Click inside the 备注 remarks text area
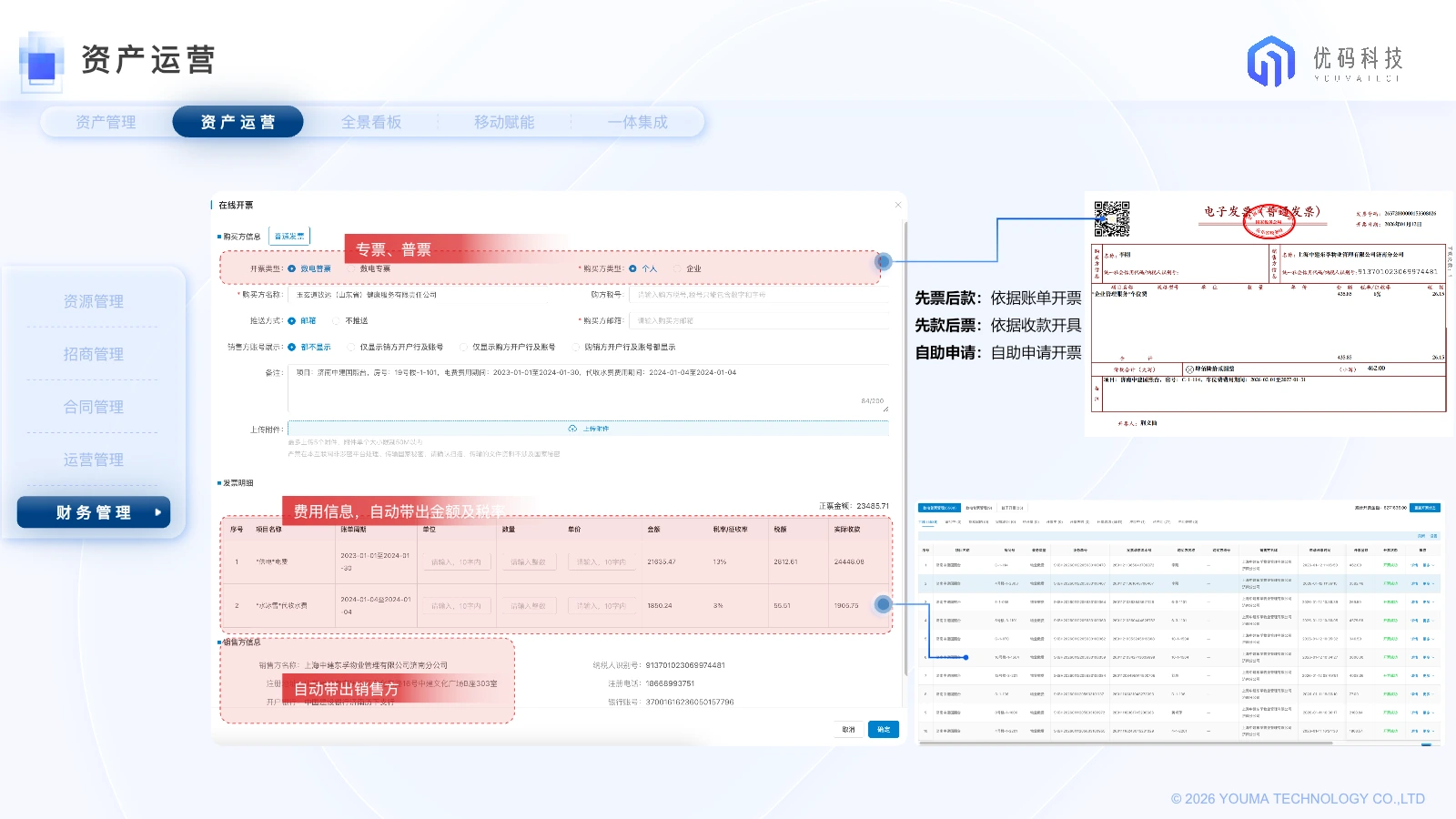This screenshot has width=1456, height=819. [x=588, y=389]
